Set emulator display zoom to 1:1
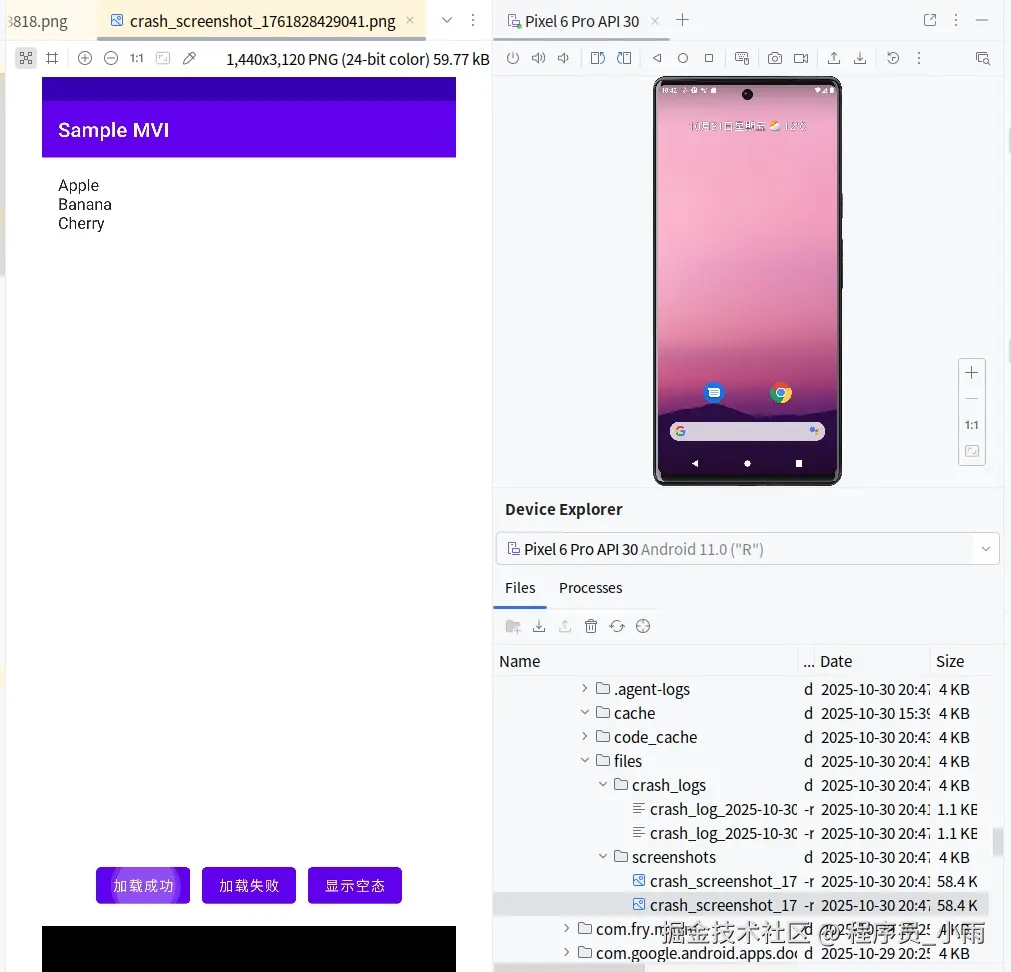This screenshot has height=972, width=1011. (x=972, y=425)
